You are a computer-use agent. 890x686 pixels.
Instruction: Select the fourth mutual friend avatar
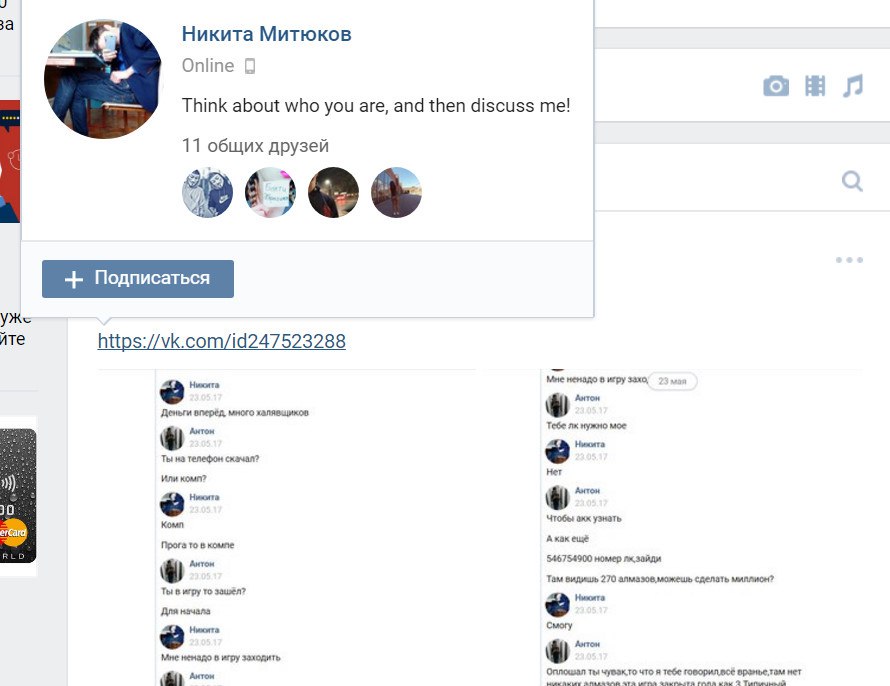click(396, 192)
